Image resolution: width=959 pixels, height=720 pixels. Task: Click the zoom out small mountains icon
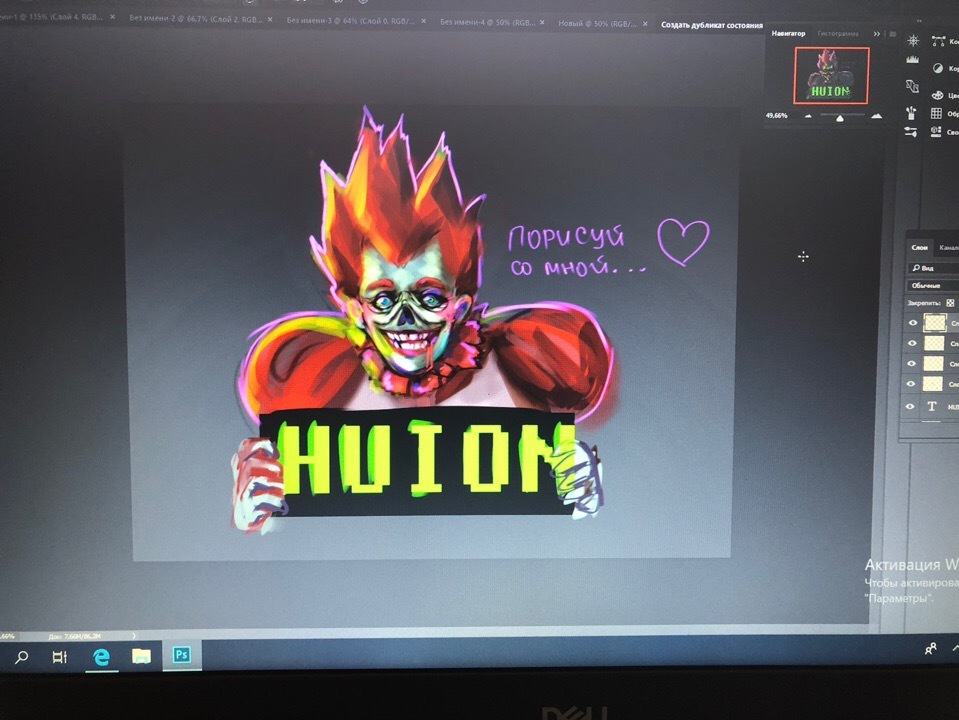[808, 116]
